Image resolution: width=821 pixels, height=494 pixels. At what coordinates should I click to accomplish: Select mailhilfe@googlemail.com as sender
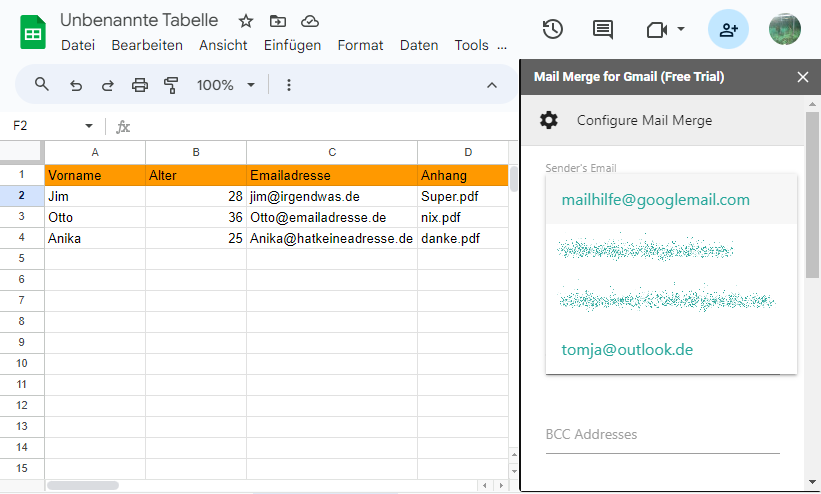click(x=671, y=200)
